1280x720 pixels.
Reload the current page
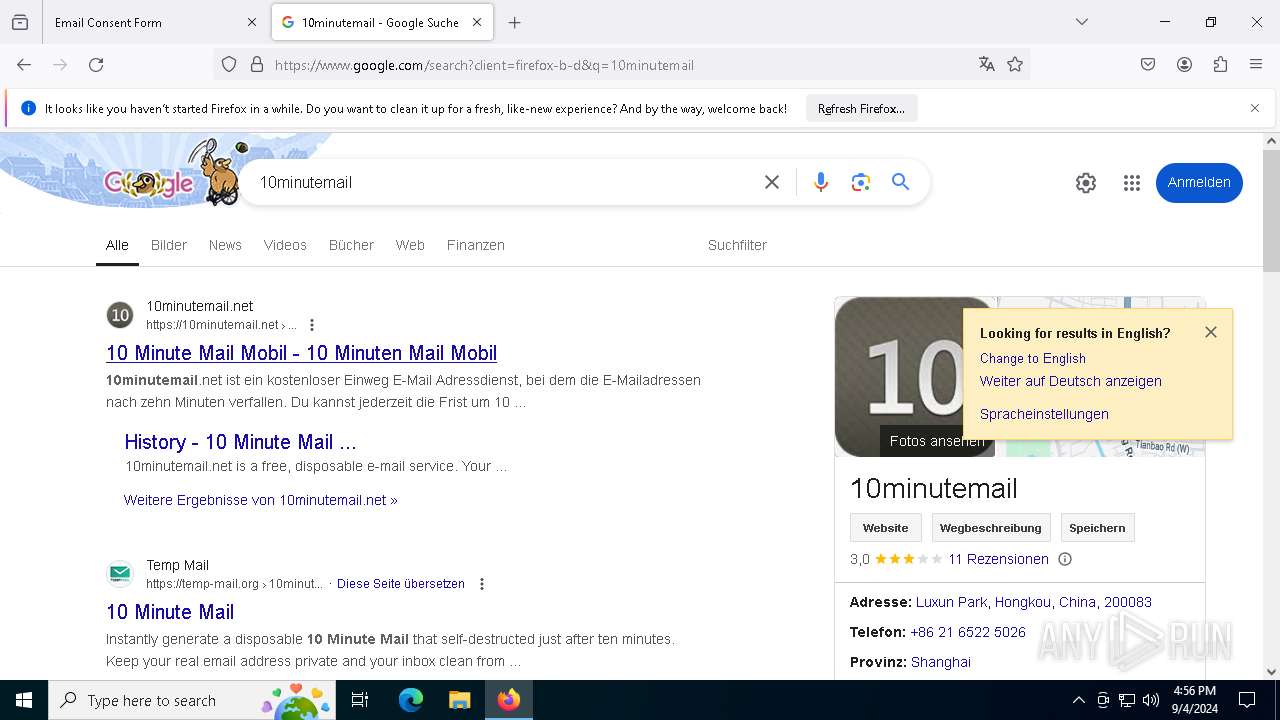(96, 65)
